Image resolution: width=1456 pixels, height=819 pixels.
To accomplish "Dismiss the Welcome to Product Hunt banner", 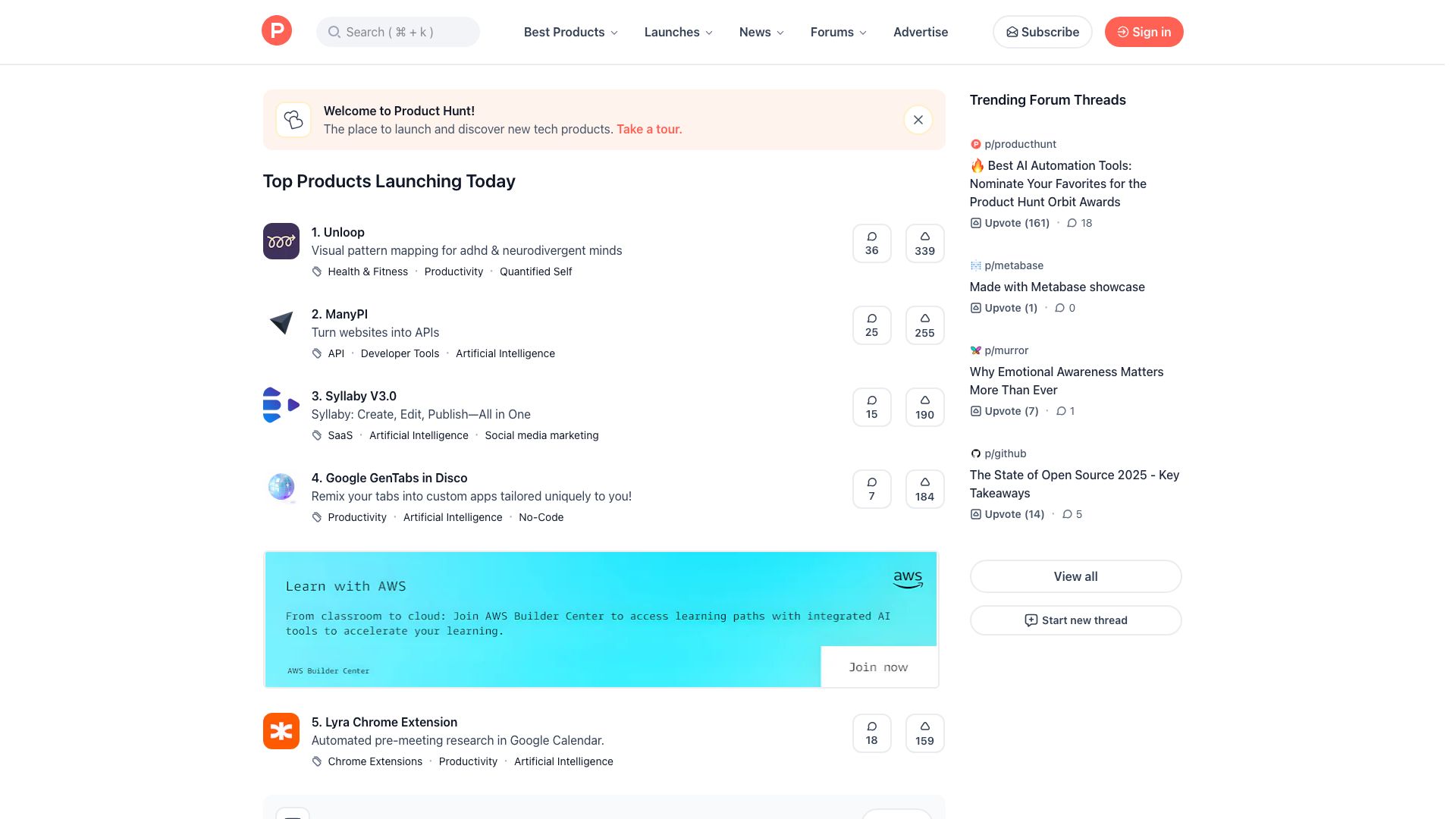I will point(918,120).
